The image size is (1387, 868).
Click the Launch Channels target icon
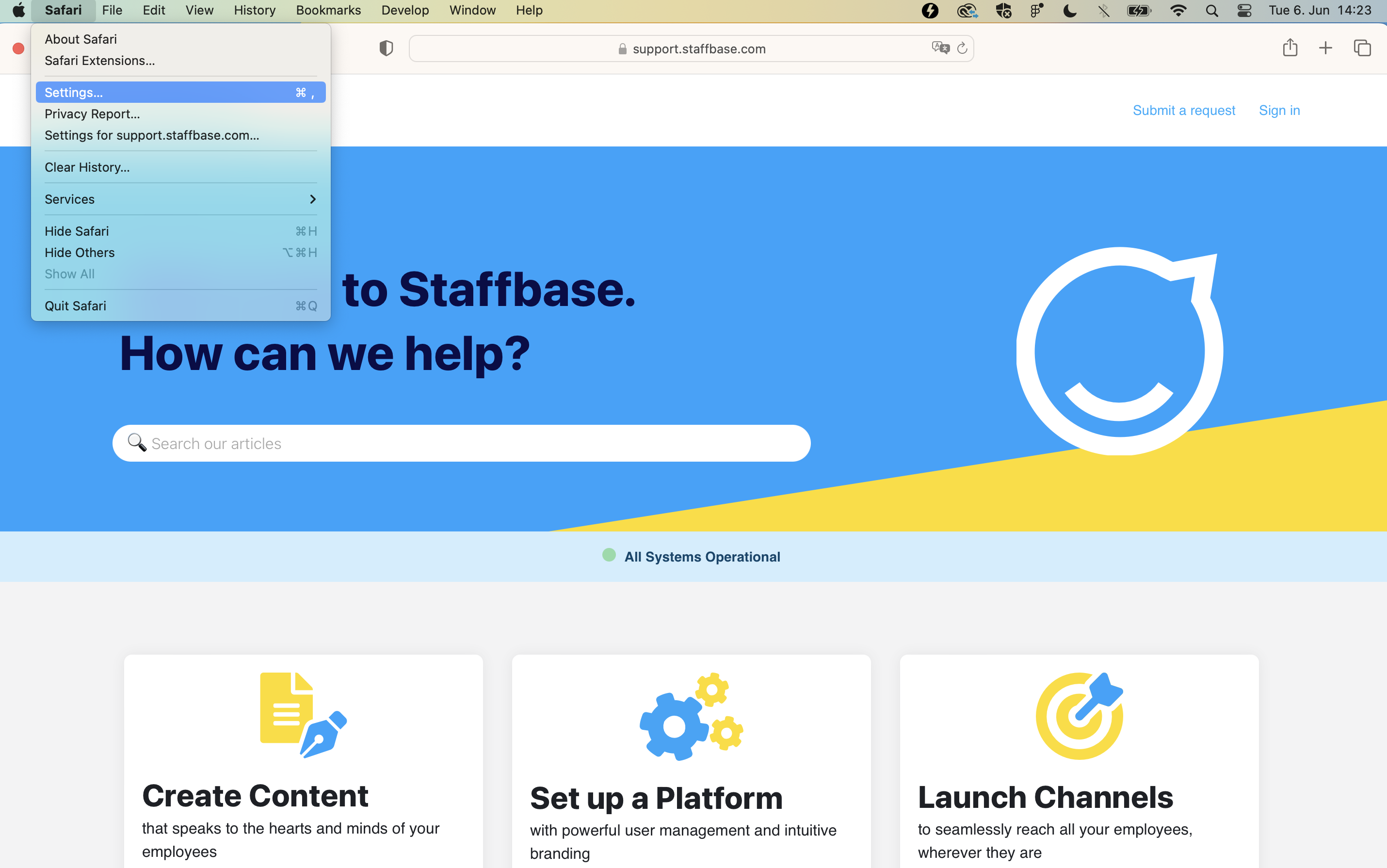pos(1079,716)
